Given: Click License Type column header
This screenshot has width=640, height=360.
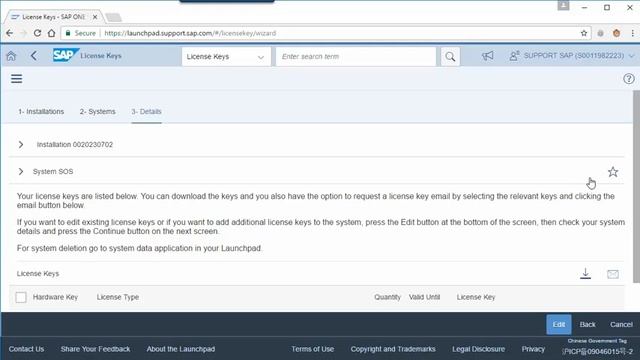Looking at the screenshot, I should click(118, 297).
